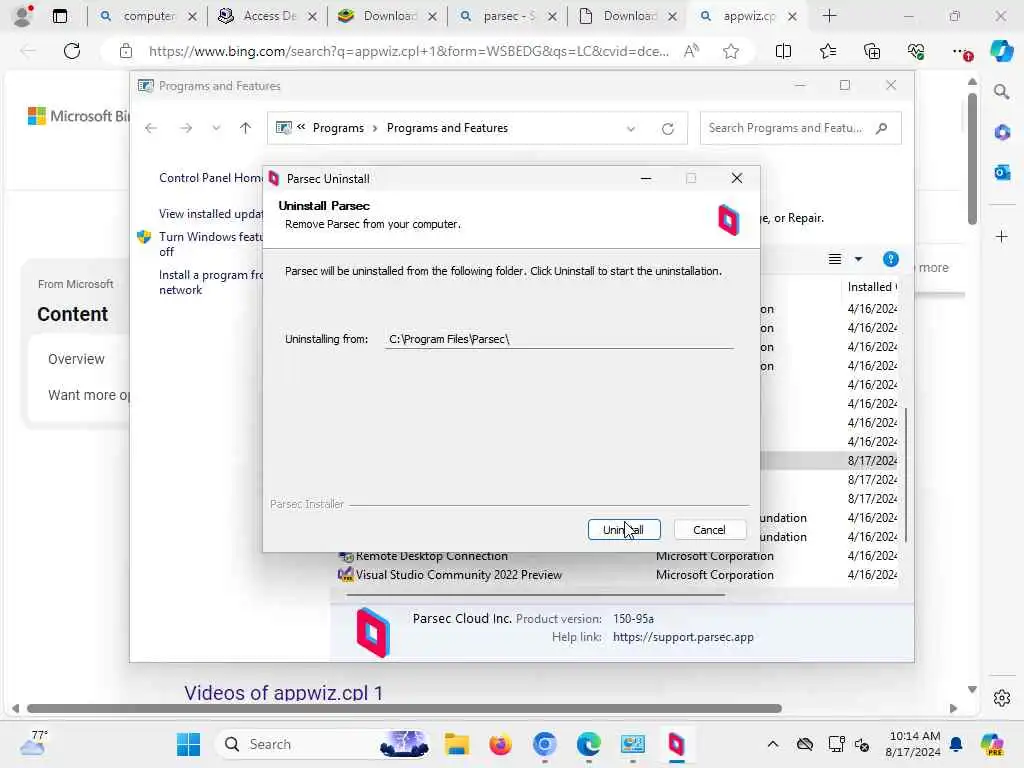Click the Edge address bar URL
The image size is (1024, 768).
[x=409, y=51]
